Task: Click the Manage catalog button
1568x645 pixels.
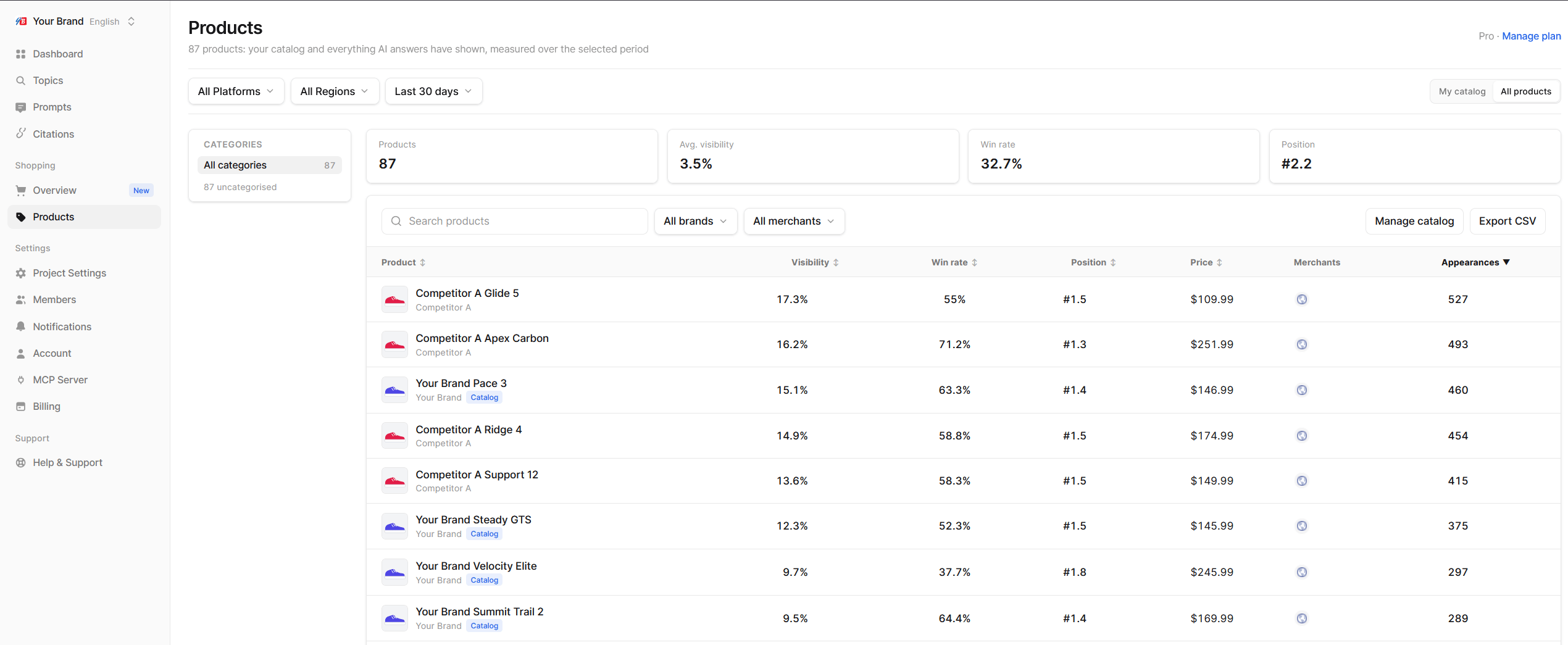Action: click(x=1414, y=221)
